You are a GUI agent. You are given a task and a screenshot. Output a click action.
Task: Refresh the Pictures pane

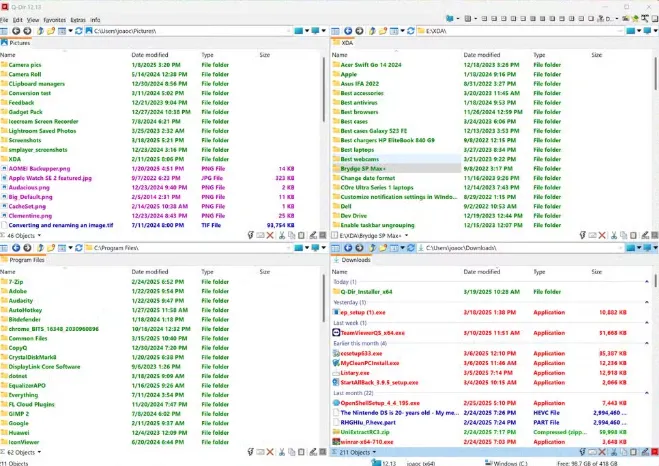pos(79,31)
